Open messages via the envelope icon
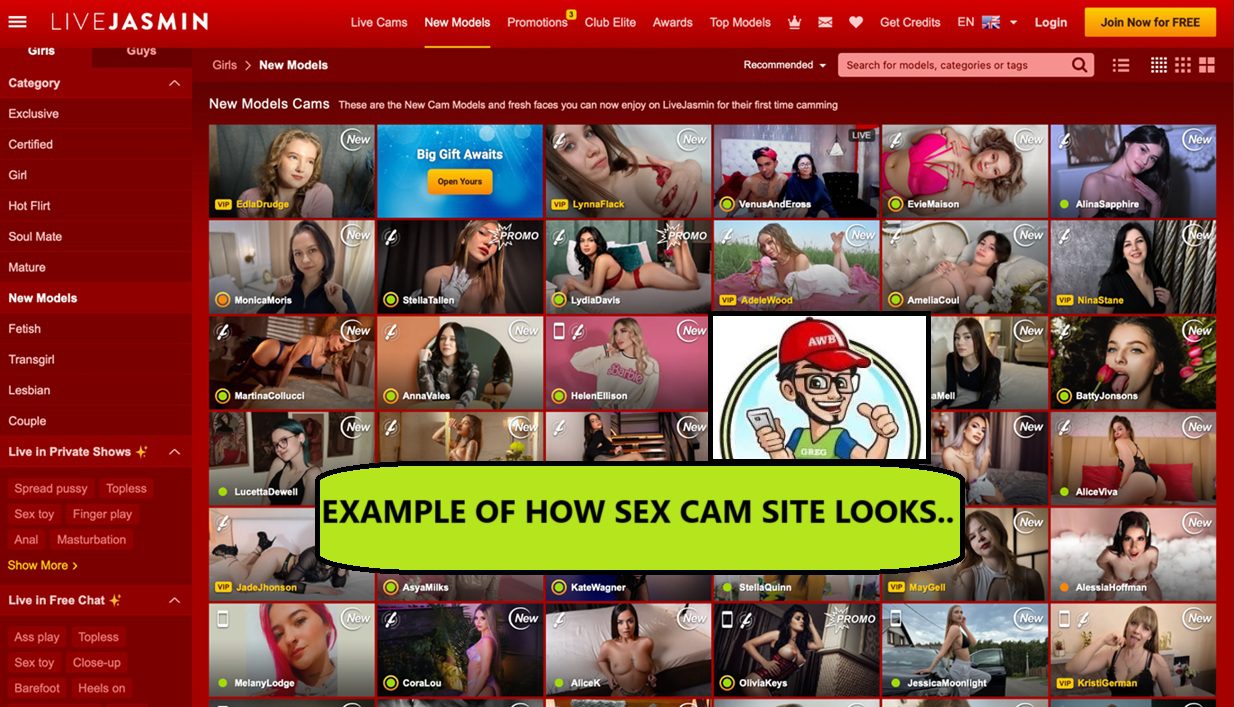Viewport: 1234px width, 707px height. [825, 22]
